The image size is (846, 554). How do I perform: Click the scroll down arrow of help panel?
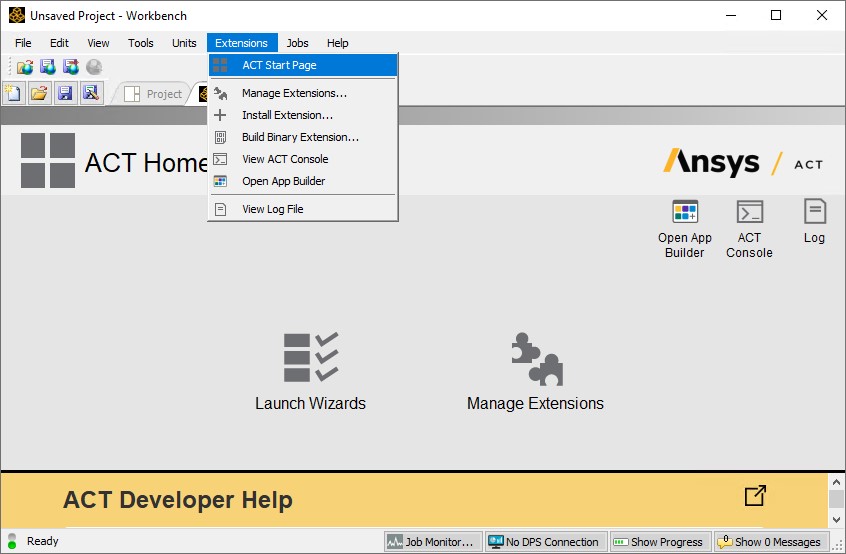tap(836, 519)
